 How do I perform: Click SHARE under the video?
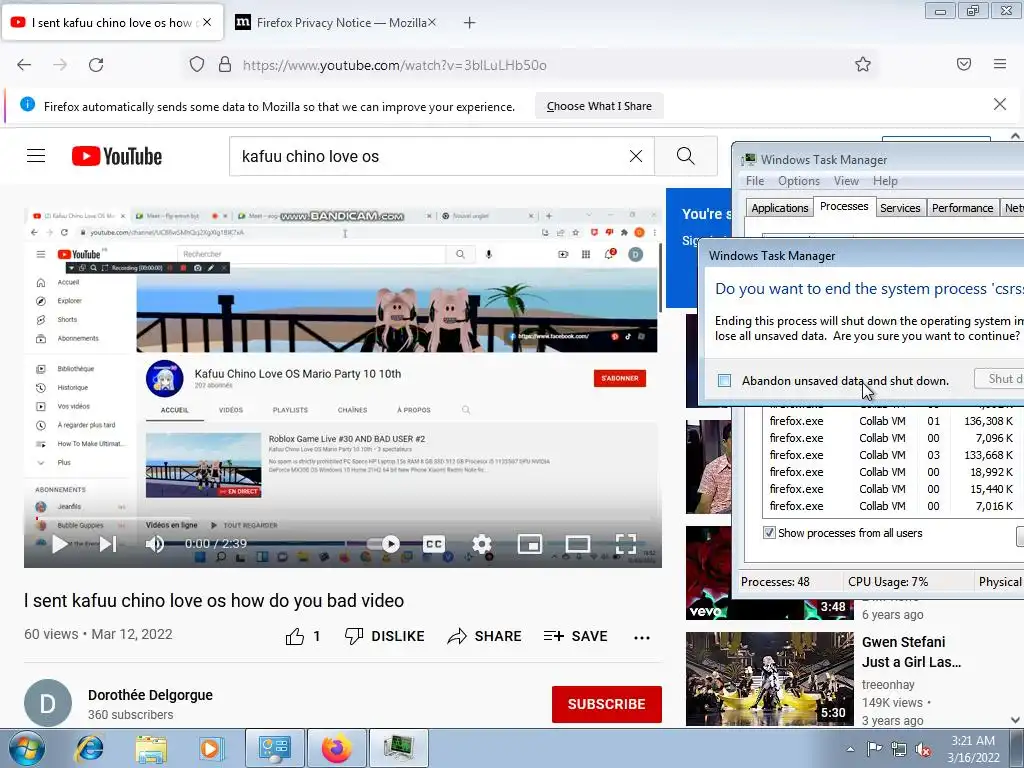tap(484, 636)
